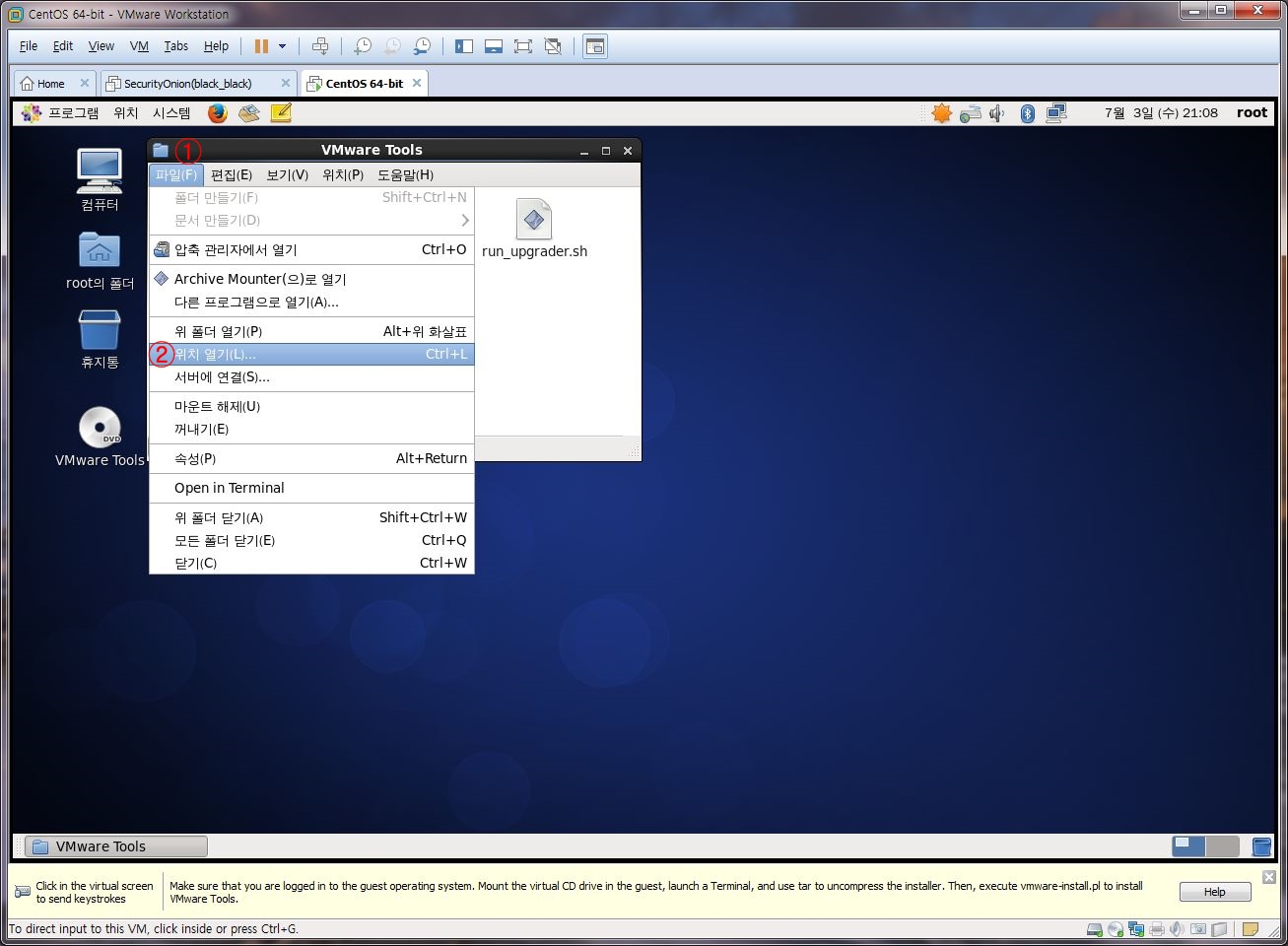Choose Open in Terminal
This screenshot has height=946, width=1288.
click(311, 489)
